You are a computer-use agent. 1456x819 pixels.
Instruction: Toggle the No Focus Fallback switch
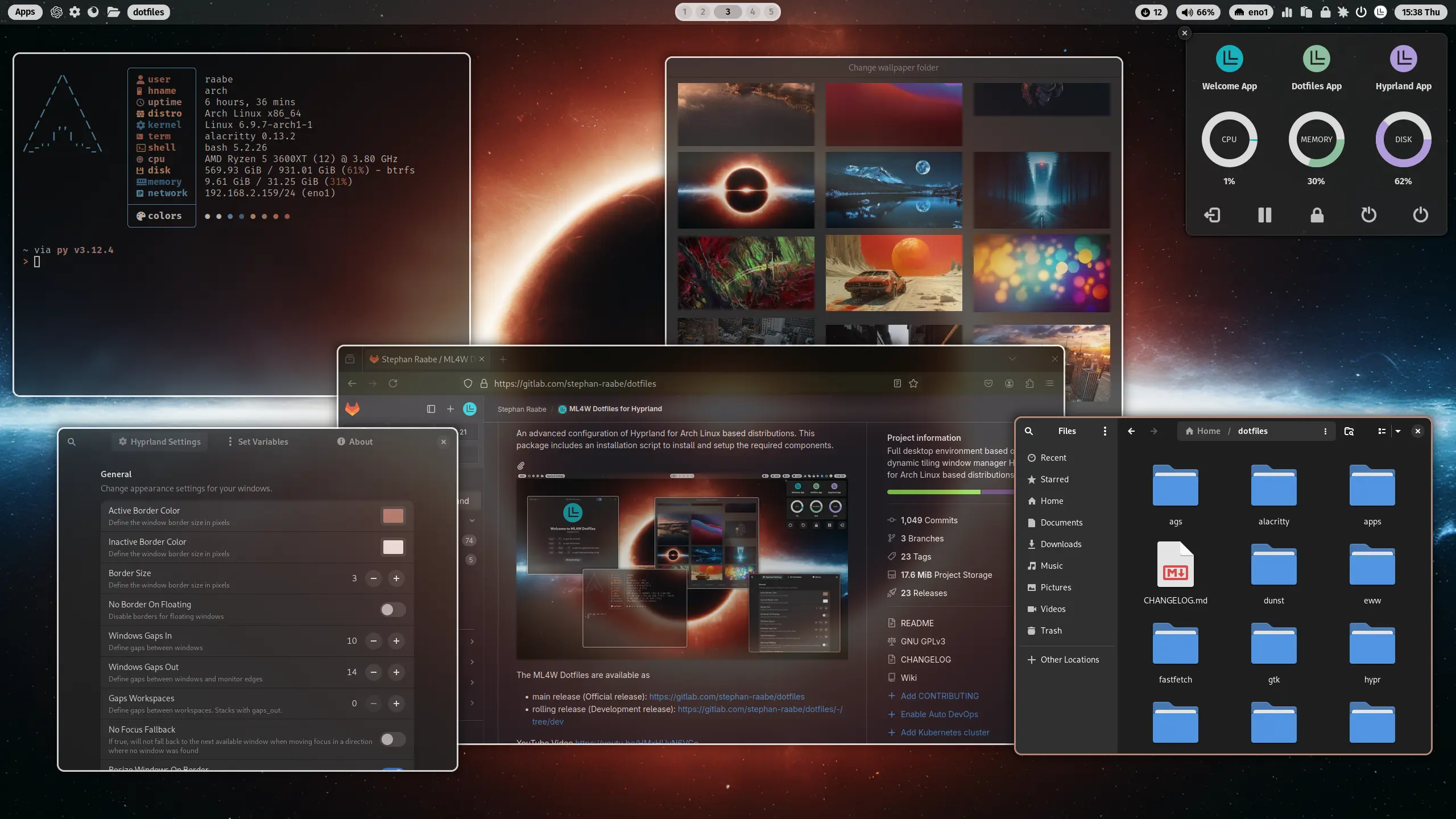(392, 739)
